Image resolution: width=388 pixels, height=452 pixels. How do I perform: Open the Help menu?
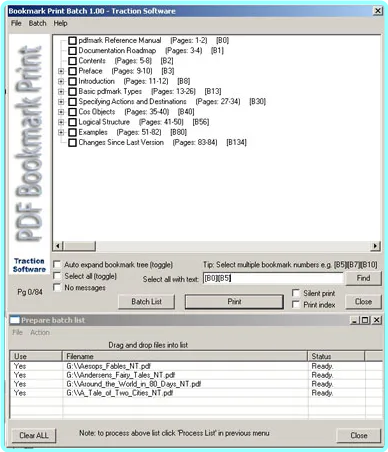pyautogui.click(x=60, y=23)
